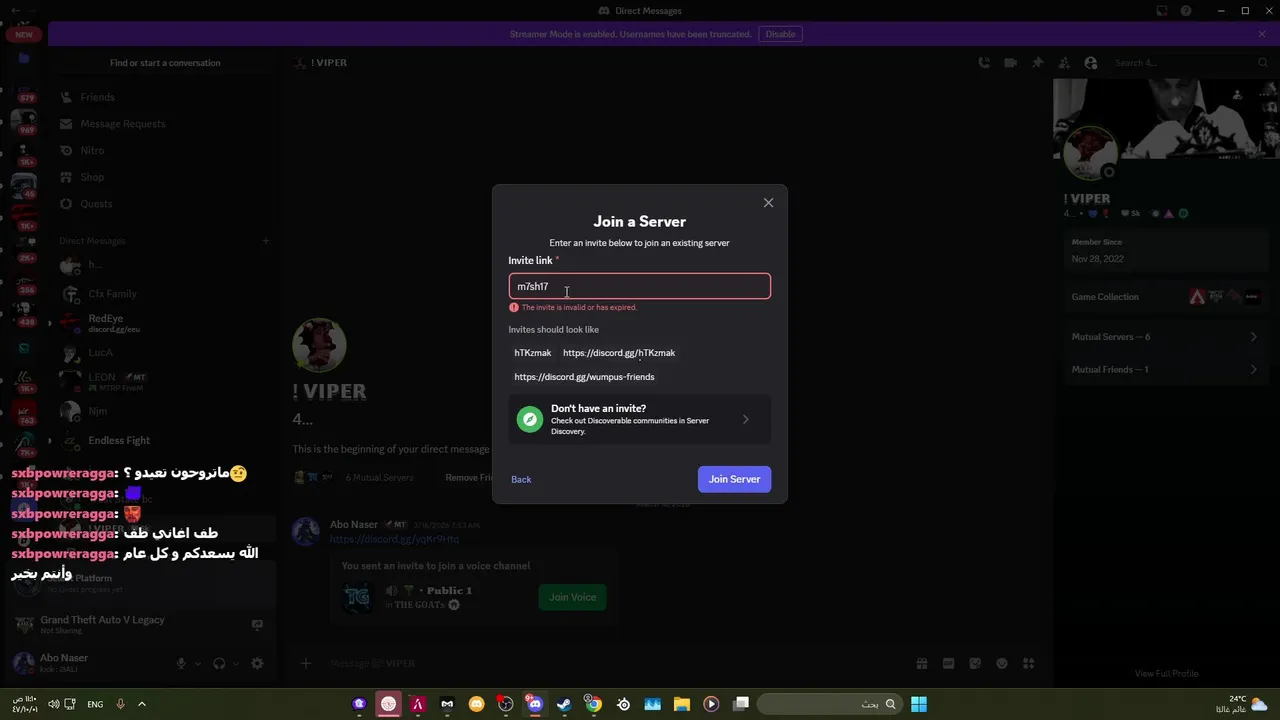Open the gift picker icon
The width and height of the screenshot is (1280, 720).
pos(921,663)
